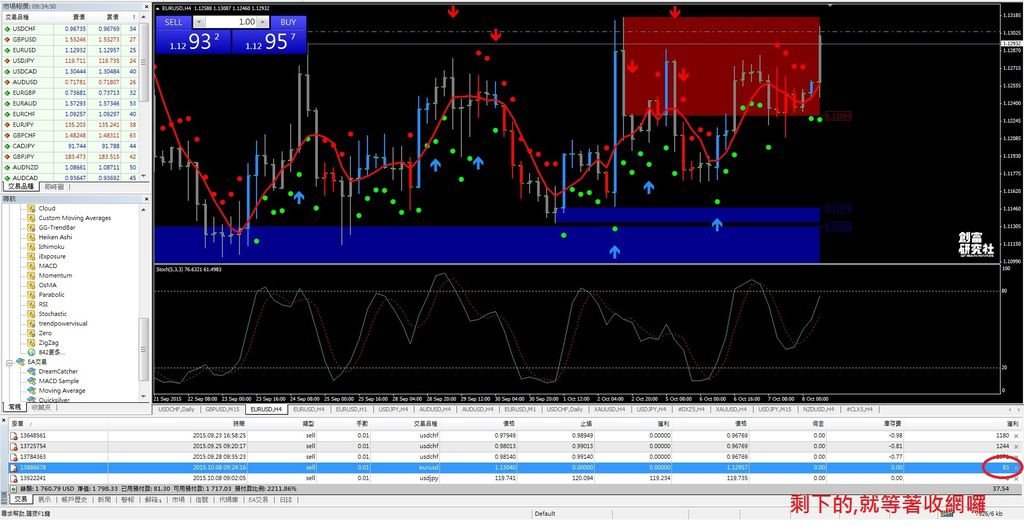Click the Market Watch scrollbar down arrow
The image size is (1024, 527).
(143, 175)
